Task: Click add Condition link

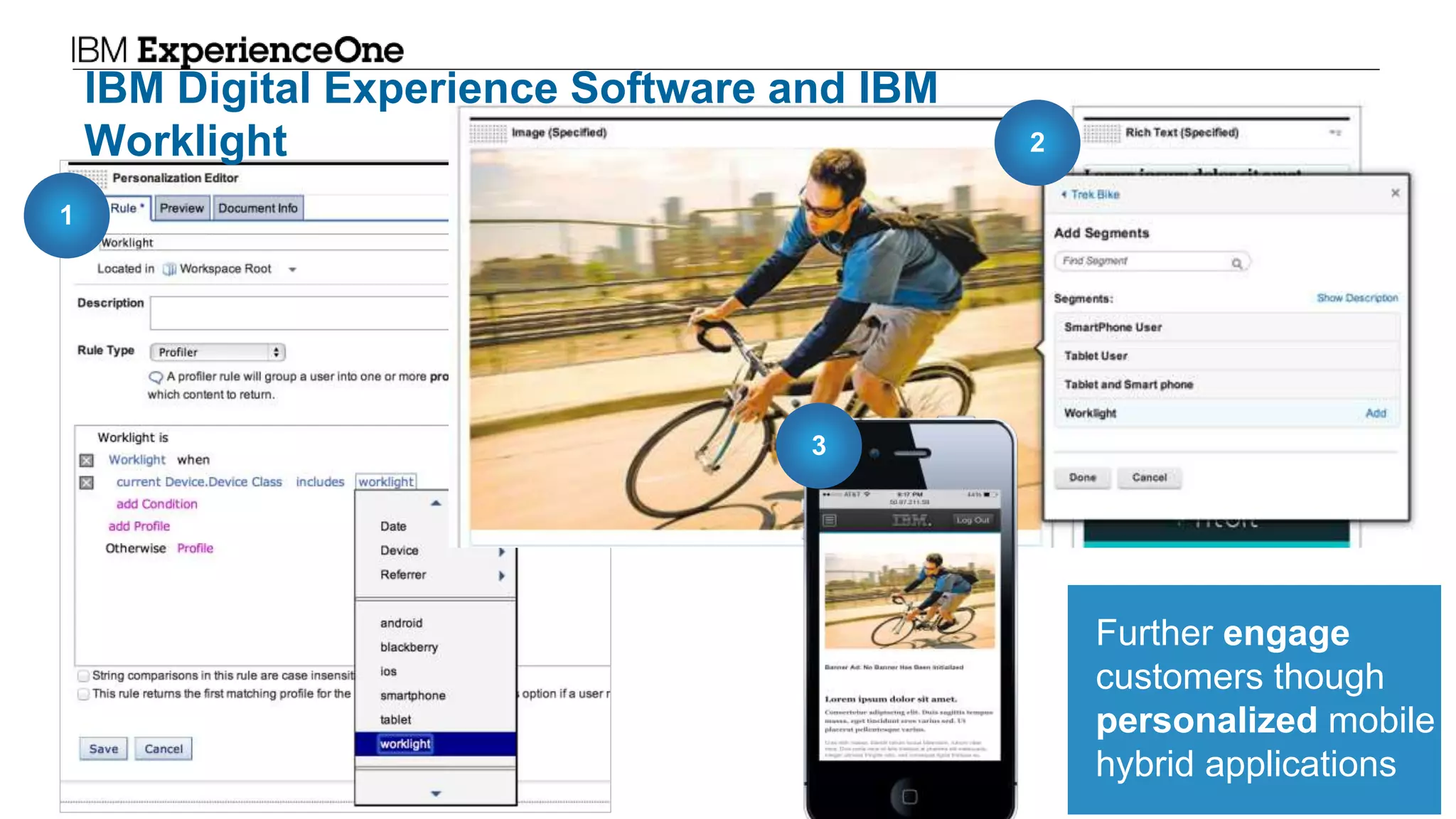Action: point(157,504)
